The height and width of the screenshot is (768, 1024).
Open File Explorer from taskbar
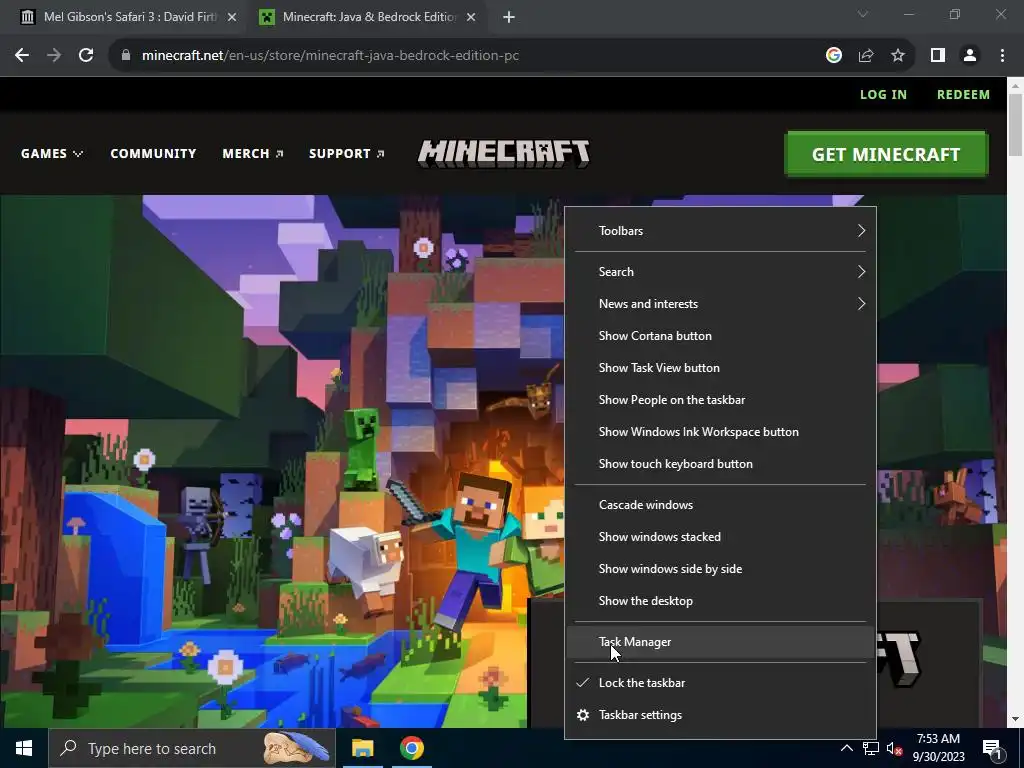tap(362, 748)
